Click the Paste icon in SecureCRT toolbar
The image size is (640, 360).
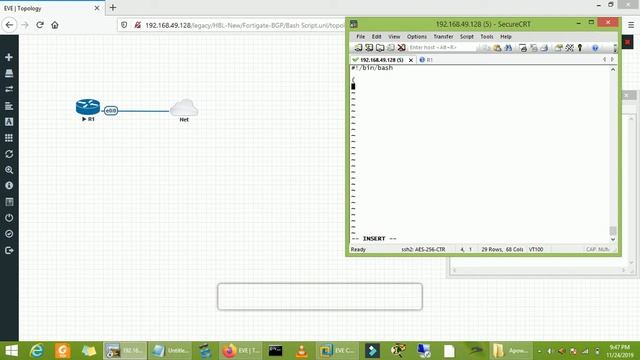(497, 48)
